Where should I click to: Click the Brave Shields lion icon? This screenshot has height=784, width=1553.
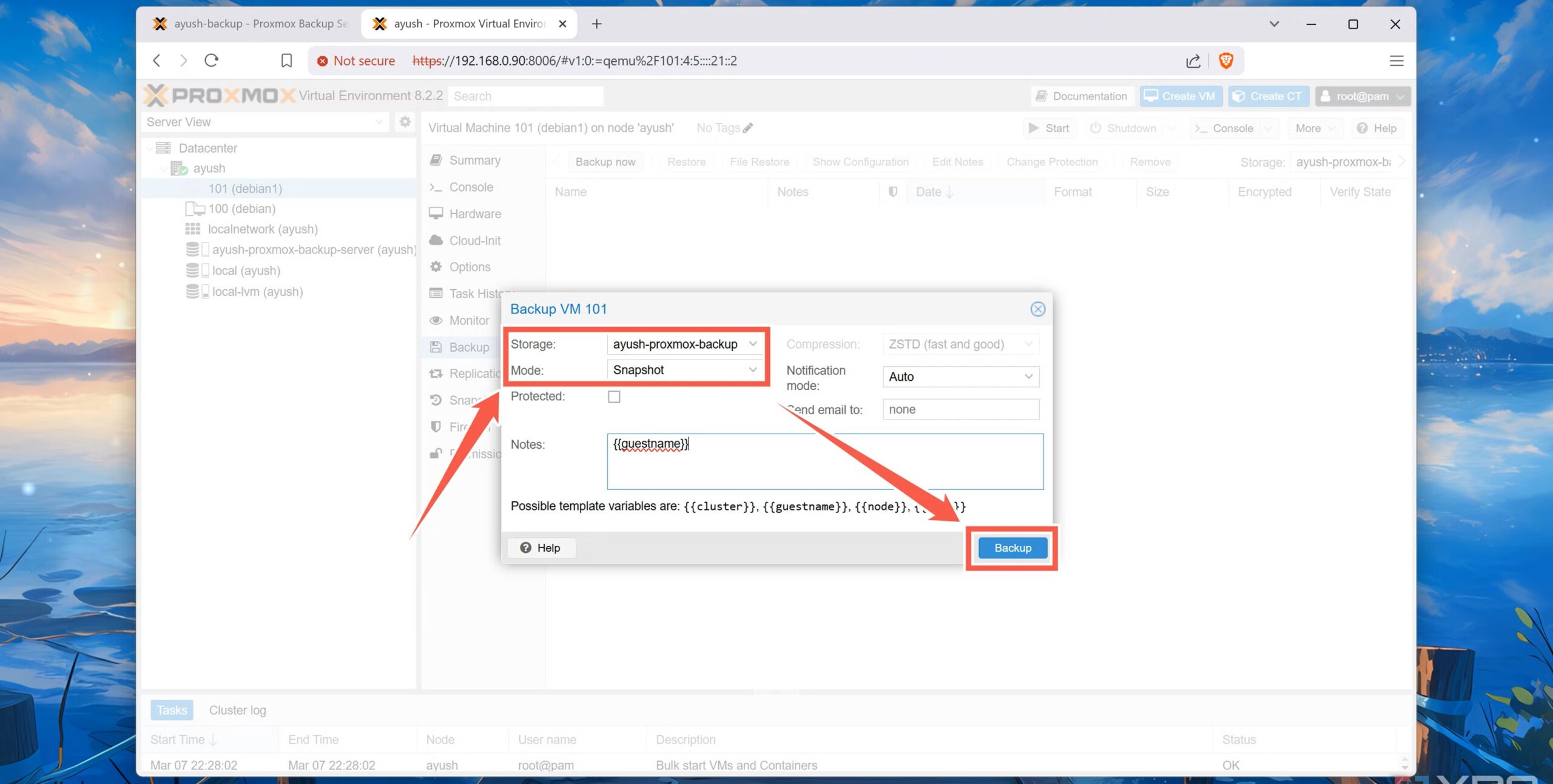pos(1225,61)
